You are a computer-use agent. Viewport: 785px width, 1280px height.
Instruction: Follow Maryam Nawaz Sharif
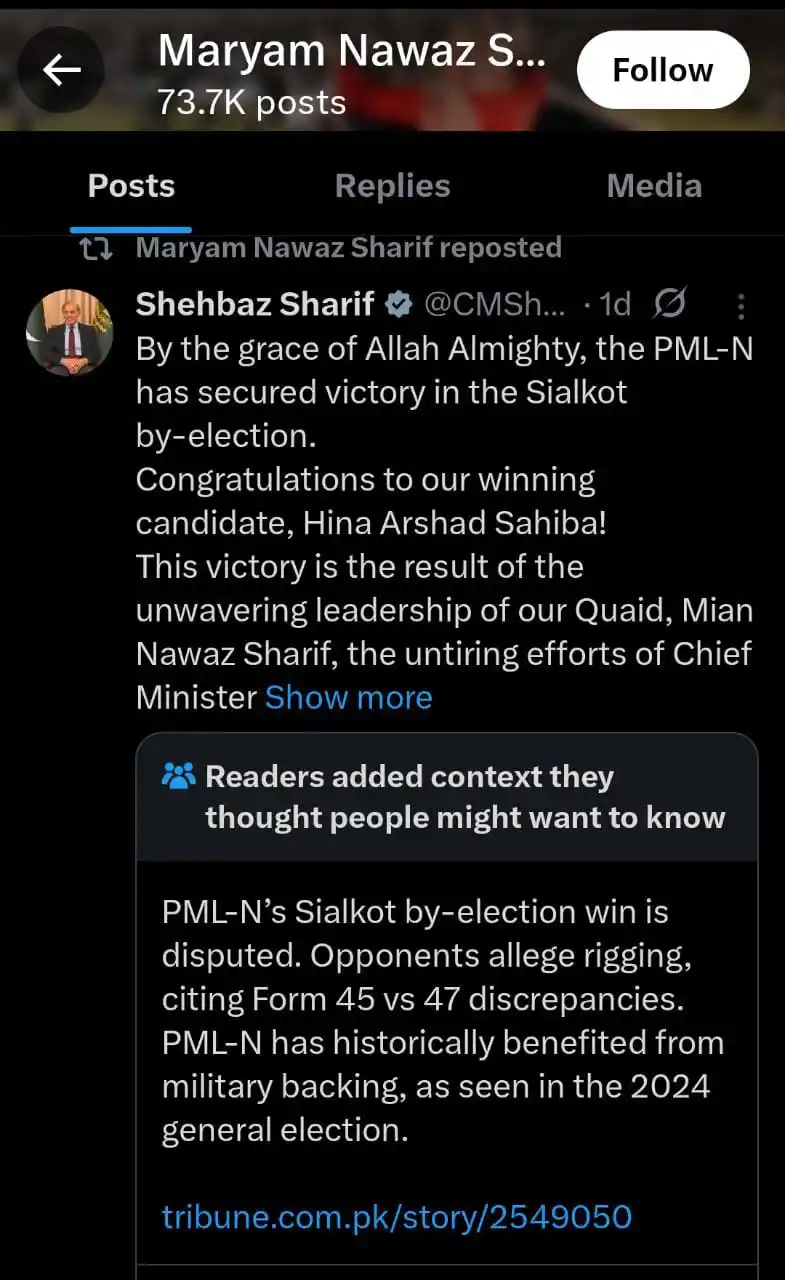coord(663,70)
